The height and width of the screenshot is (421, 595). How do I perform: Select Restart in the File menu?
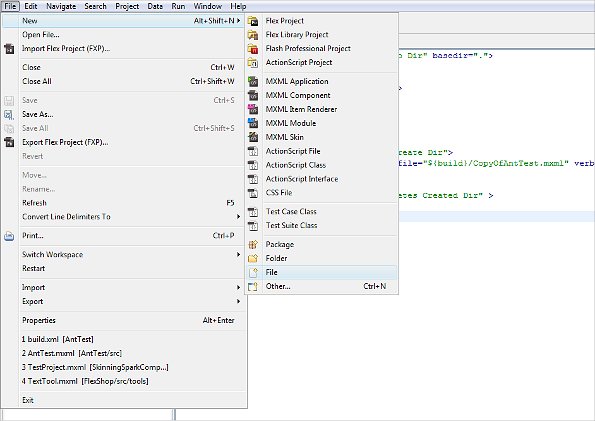[x=124, y=268]
